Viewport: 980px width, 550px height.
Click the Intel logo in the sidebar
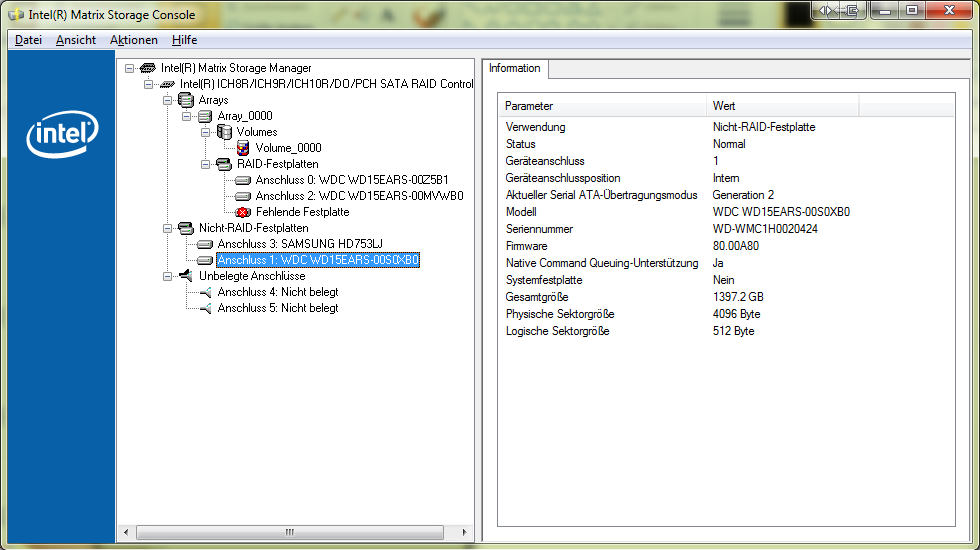[62, 134]
